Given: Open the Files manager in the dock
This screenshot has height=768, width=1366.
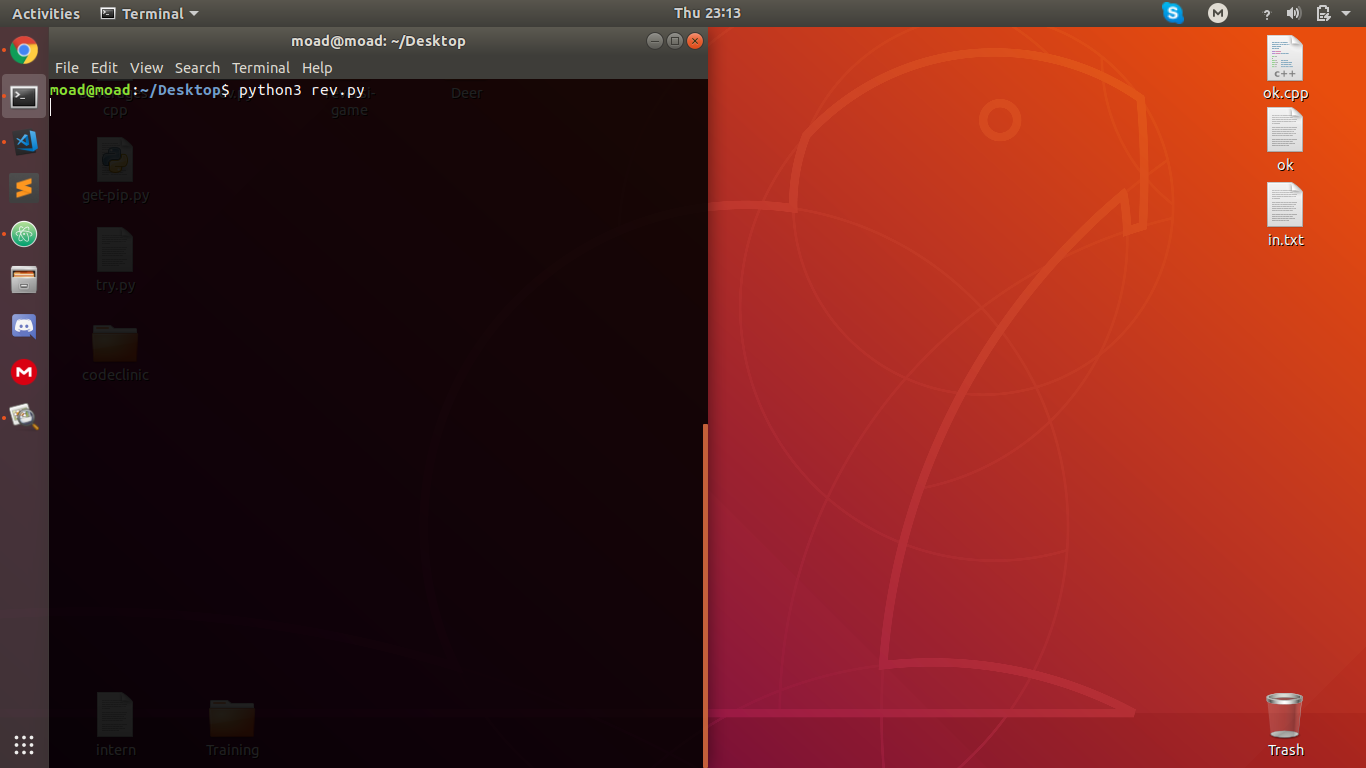Looking at the screenshot, I should pyautogui.click(x=24, y=280).
